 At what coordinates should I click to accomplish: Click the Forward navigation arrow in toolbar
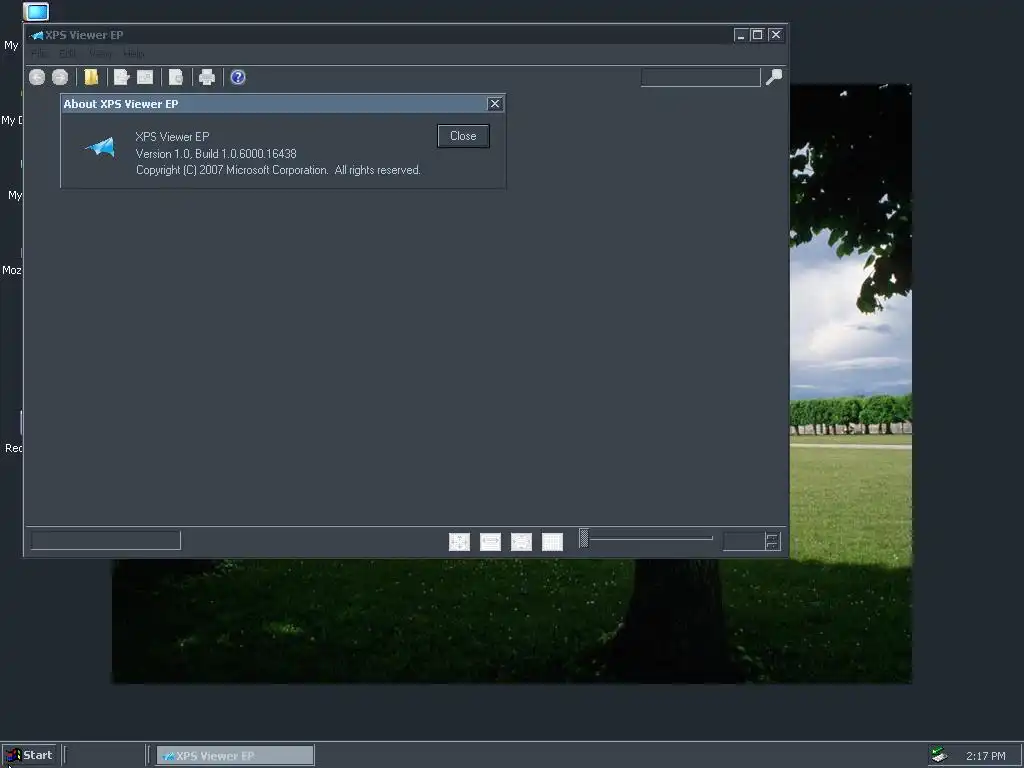(x=60, y=78)
